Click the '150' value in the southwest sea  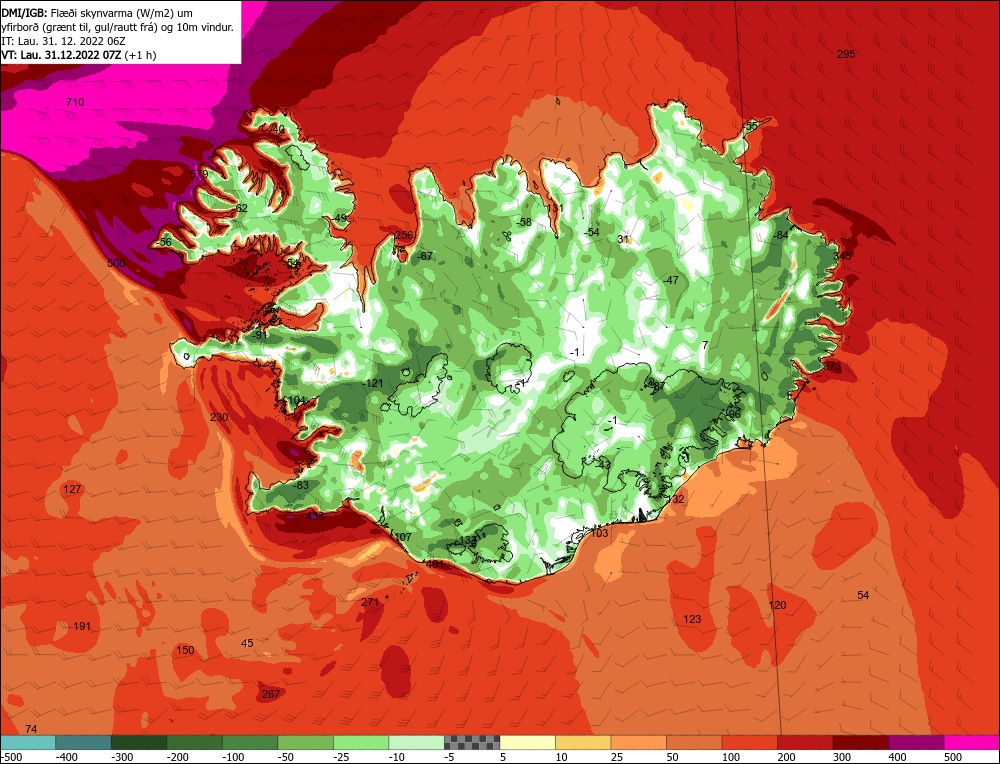coord(185,650)
